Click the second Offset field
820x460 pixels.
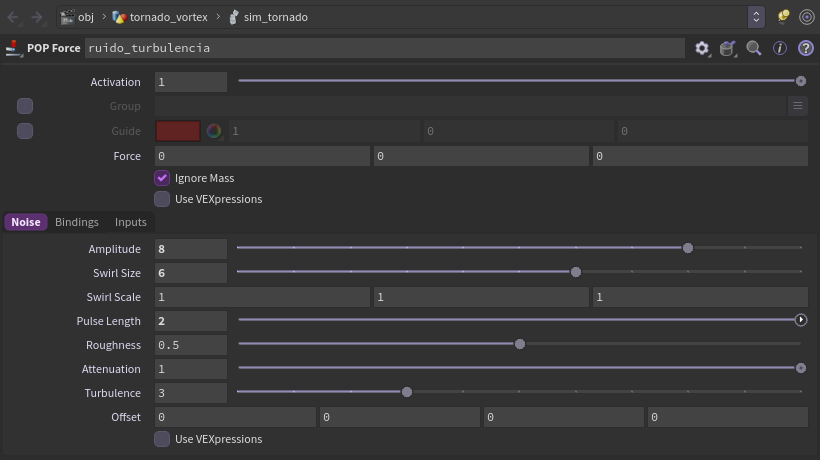tap(400, 417)
